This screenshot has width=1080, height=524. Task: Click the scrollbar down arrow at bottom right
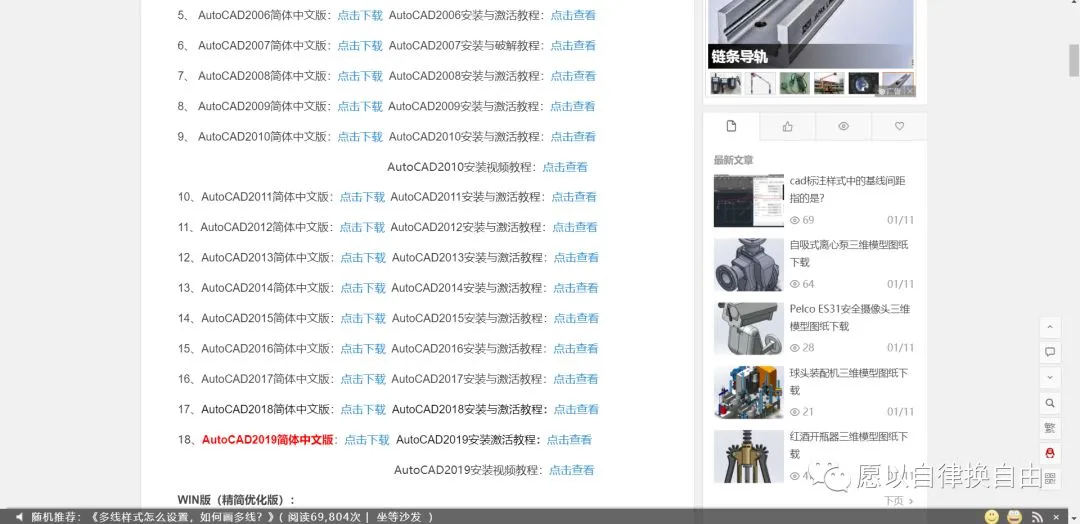tap(1073, 516)
